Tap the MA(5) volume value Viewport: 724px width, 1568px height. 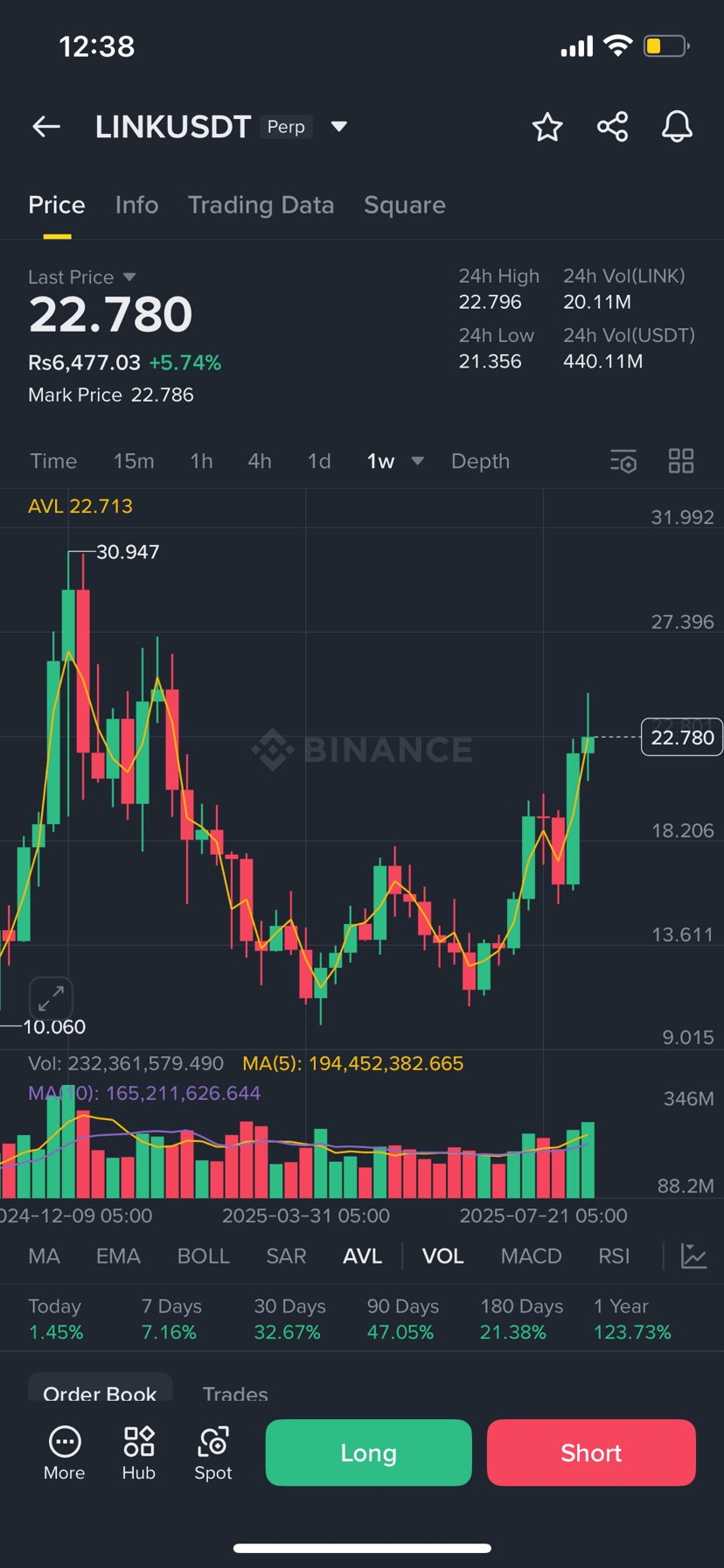click(353, 1064)
